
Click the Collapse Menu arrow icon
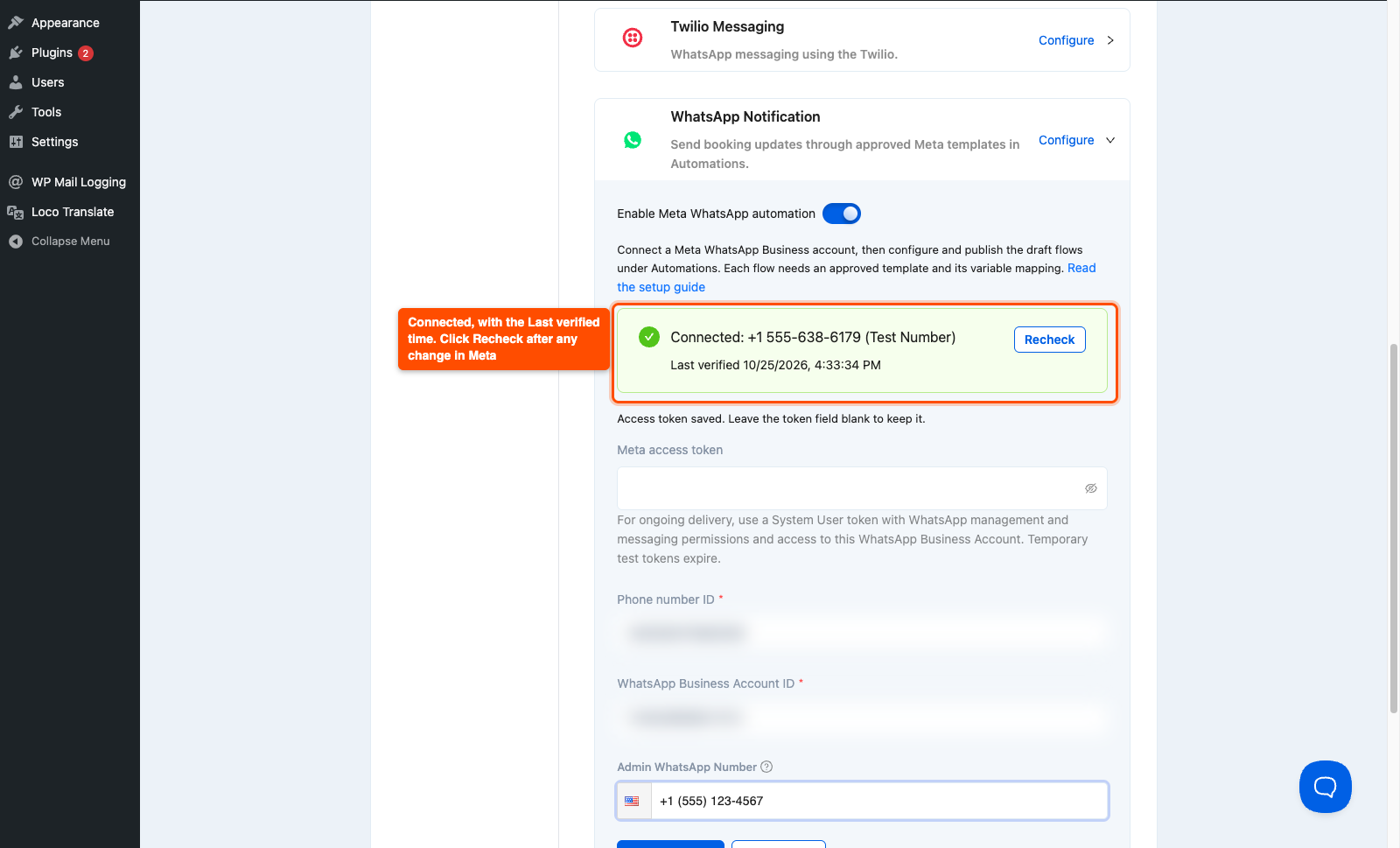(16, 242)
